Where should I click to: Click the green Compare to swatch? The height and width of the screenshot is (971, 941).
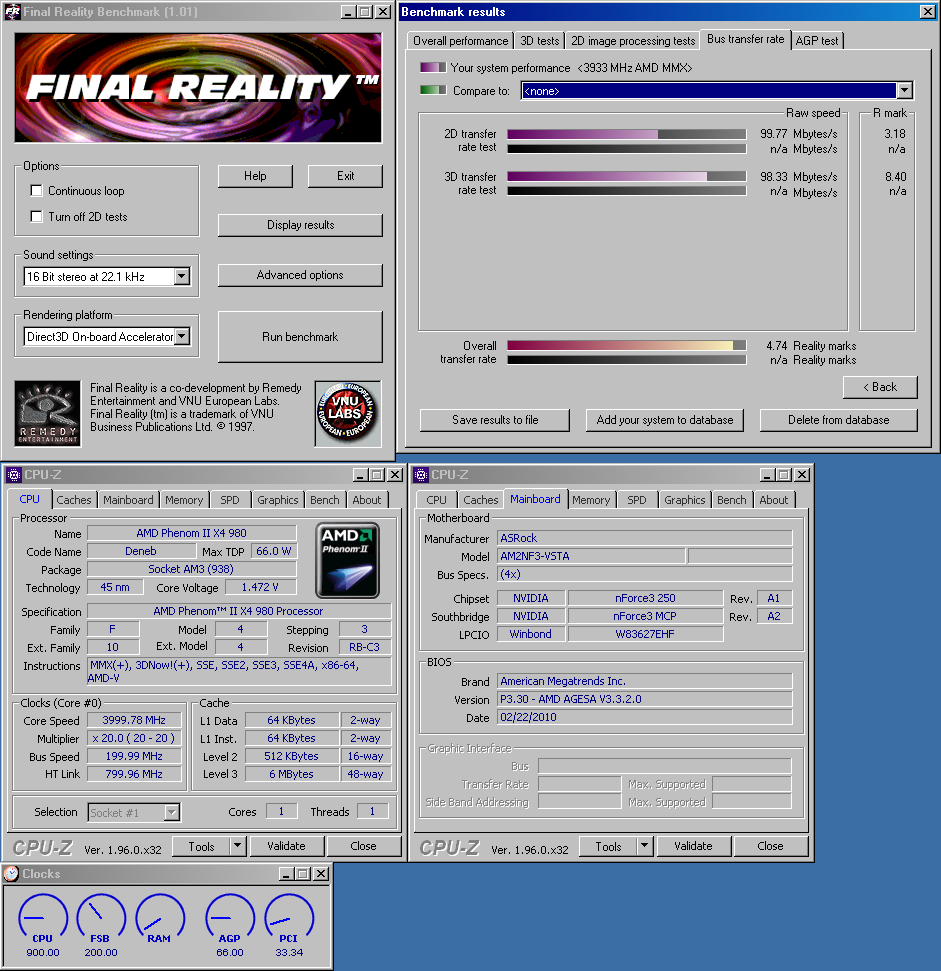(x=433, y=90)
